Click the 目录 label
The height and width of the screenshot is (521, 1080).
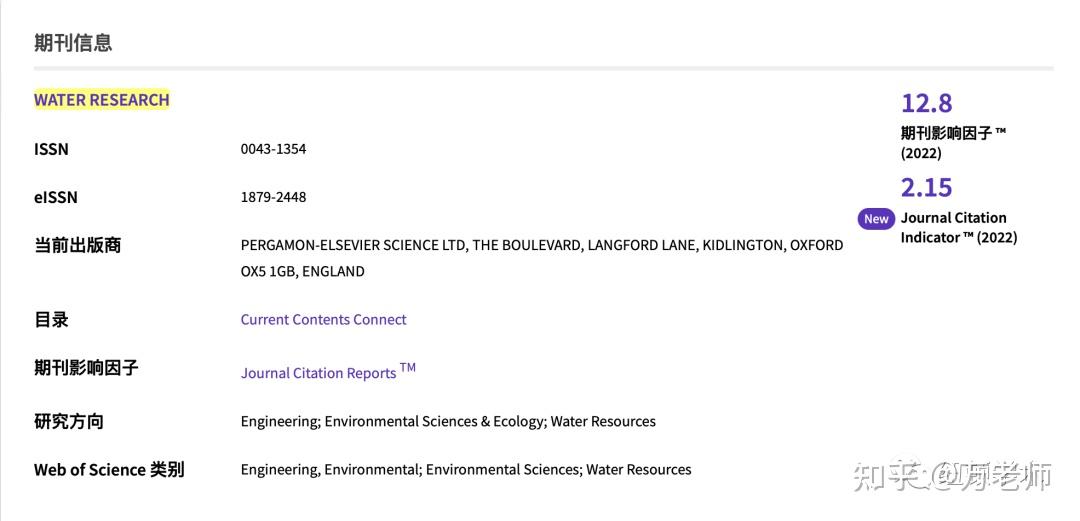click(x=51, y=319)
